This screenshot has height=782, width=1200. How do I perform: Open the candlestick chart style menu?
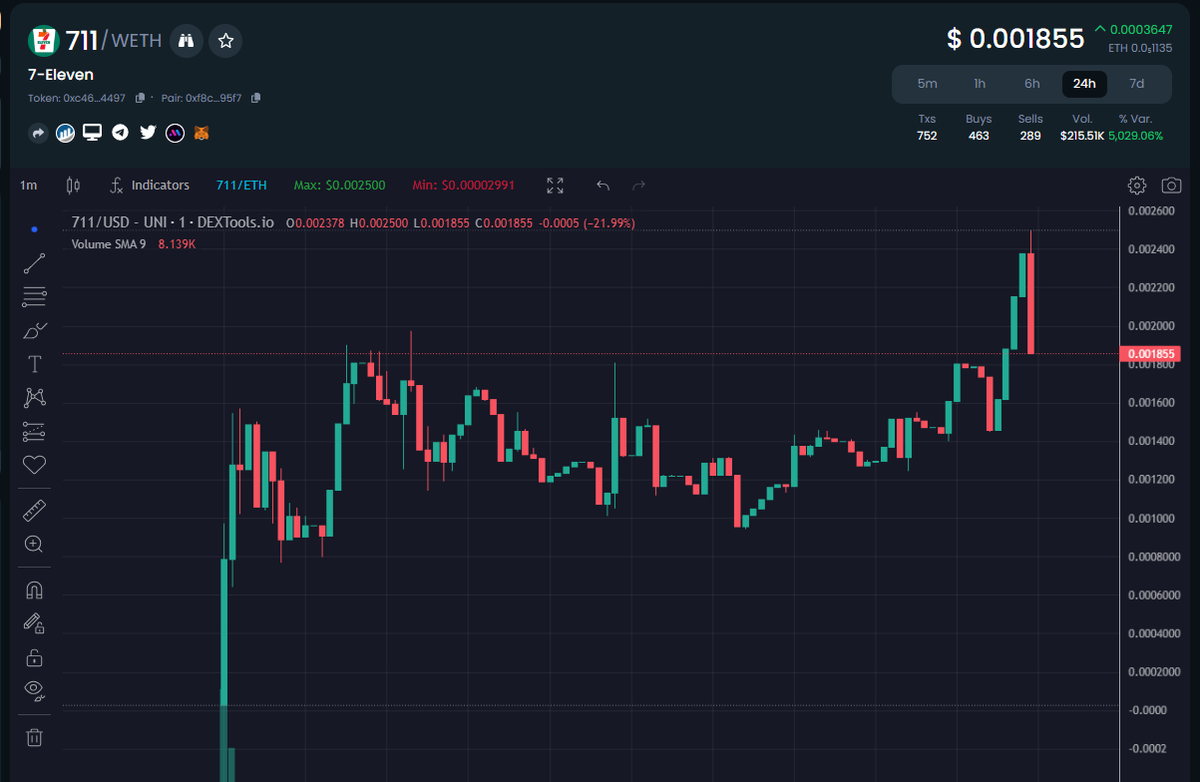tap(72, 185)
